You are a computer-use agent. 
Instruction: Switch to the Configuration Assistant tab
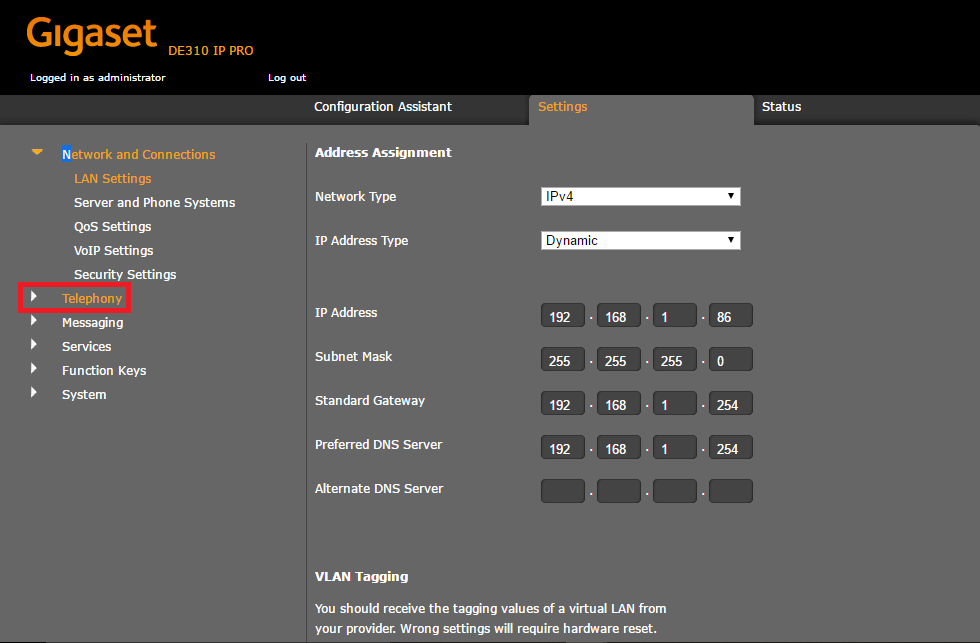point(383,106)
